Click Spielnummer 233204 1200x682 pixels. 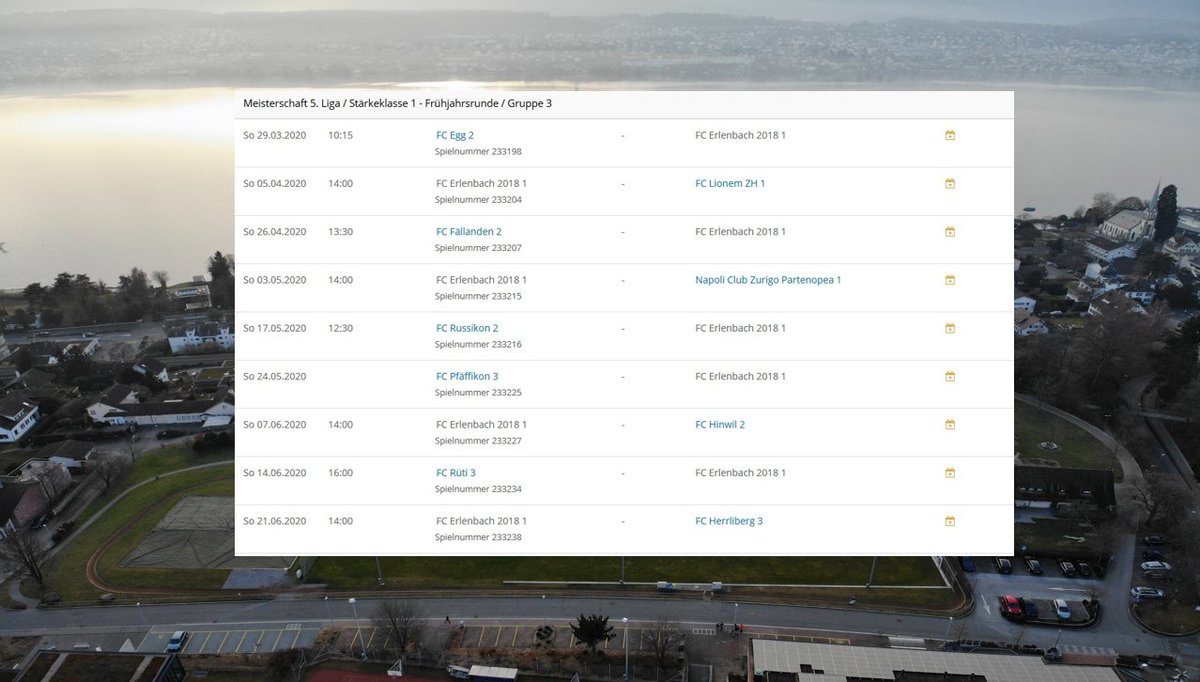pos(478,200)
